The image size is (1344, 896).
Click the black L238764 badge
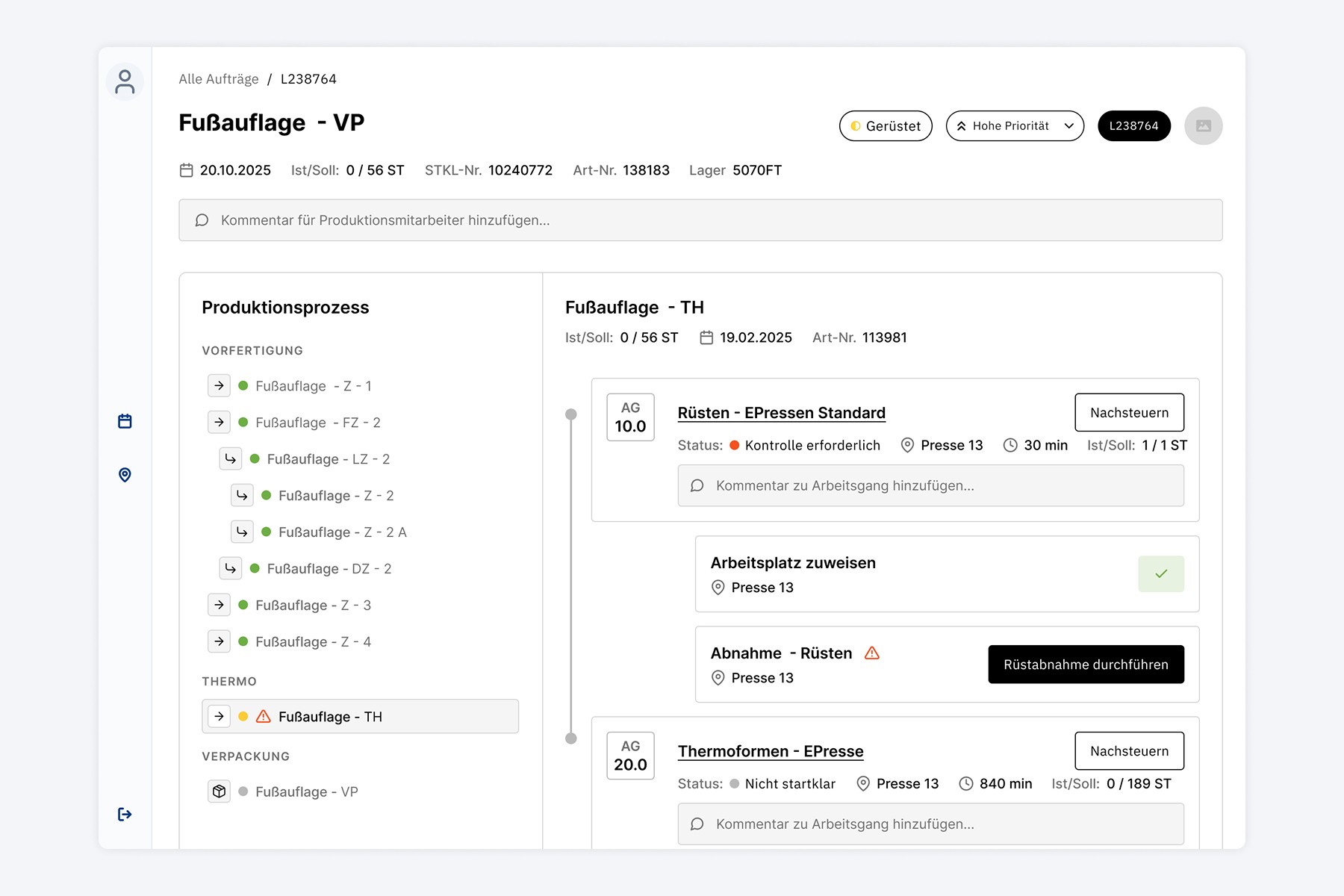(1134, 126)
